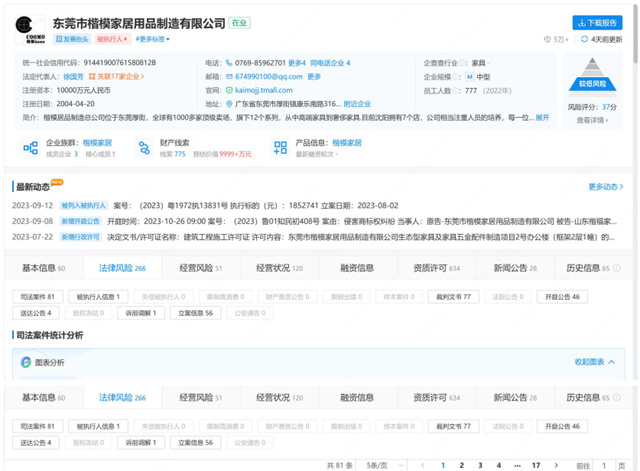Open 楷模家居 link beside 产品信息
This screenshot has width=640, height=471.
click(x=347, y=142)
